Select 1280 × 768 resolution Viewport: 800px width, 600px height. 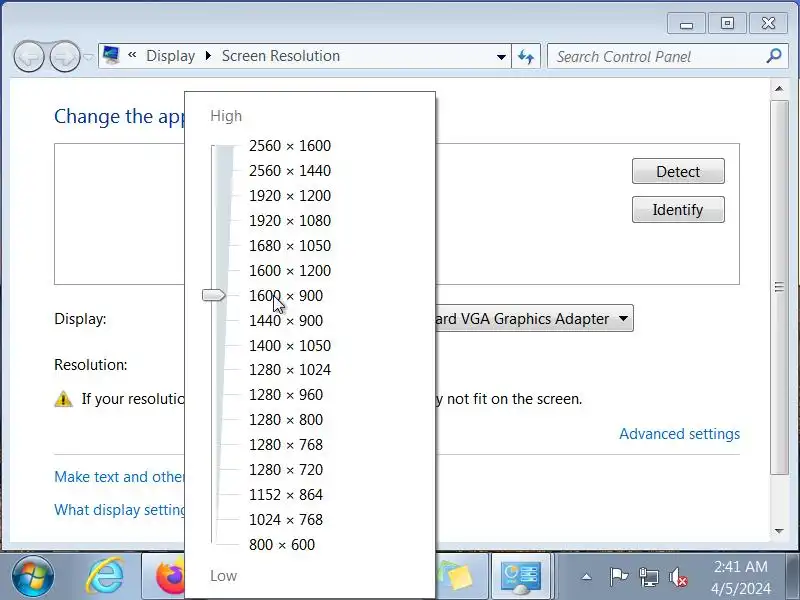point(286,445)
